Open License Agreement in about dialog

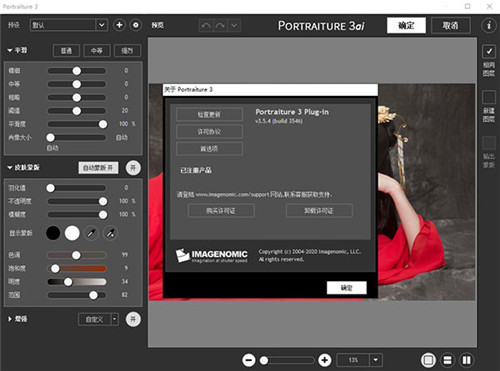[x=209, y=132]
